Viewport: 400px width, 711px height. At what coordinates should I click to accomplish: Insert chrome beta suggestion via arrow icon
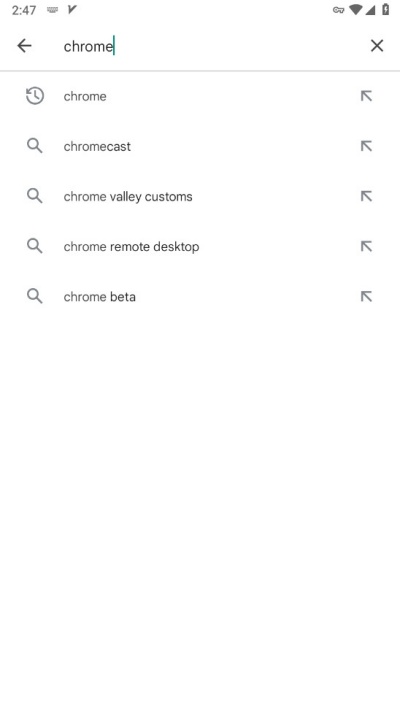[366, 297]
